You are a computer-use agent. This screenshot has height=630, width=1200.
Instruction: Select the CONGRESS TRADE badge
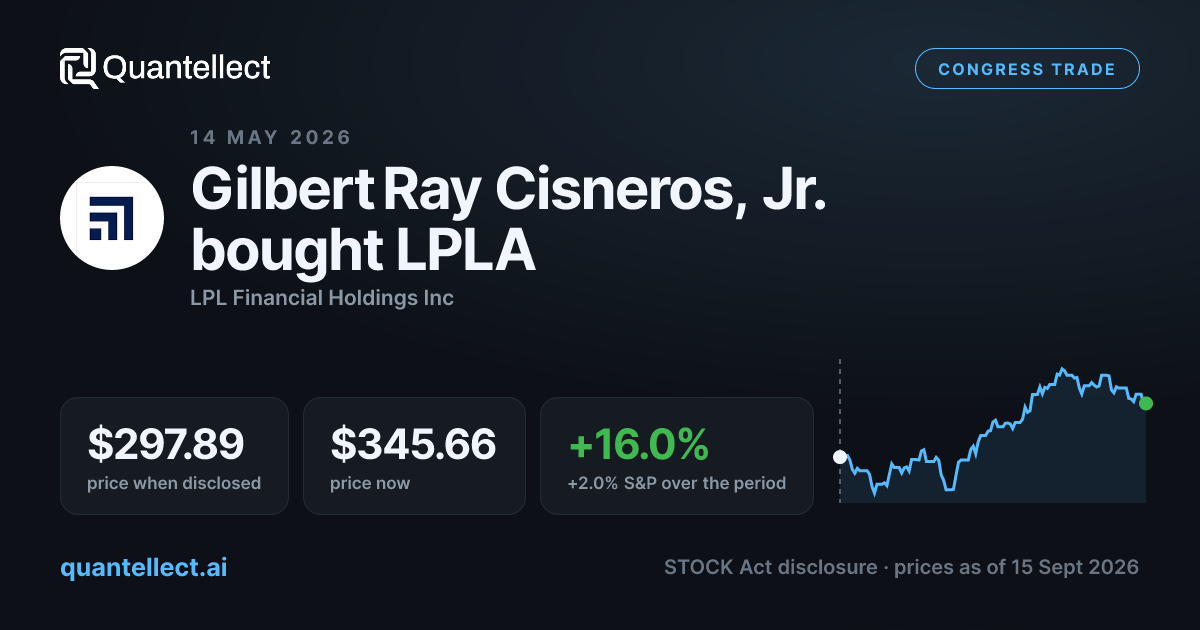click(x=1027, y=69)
